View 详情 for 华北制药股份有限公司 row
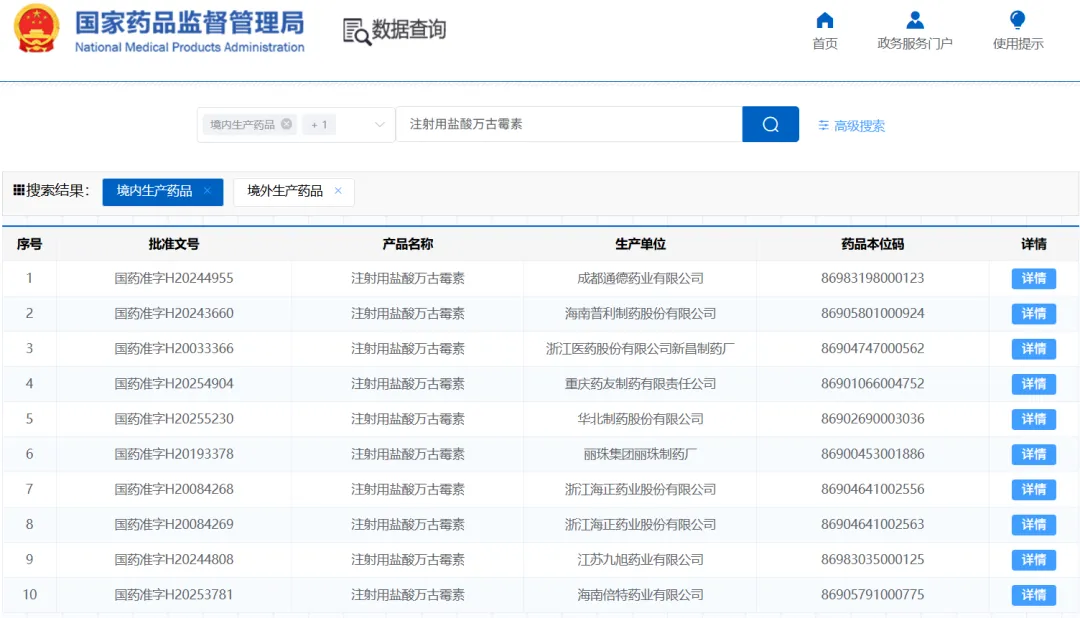 1033,419
